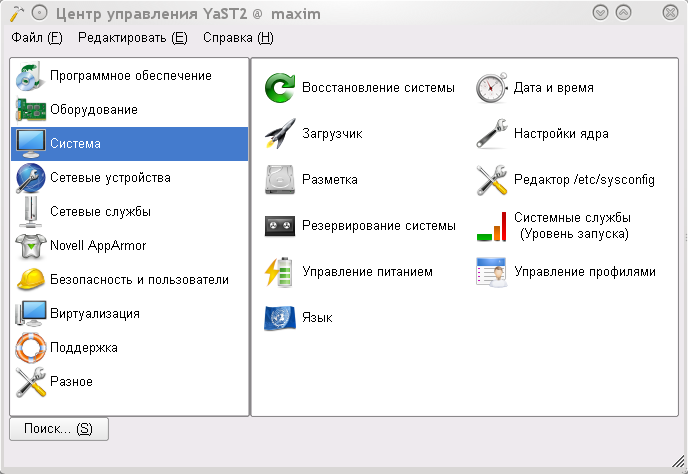Click the Управление питанием label

367,272
